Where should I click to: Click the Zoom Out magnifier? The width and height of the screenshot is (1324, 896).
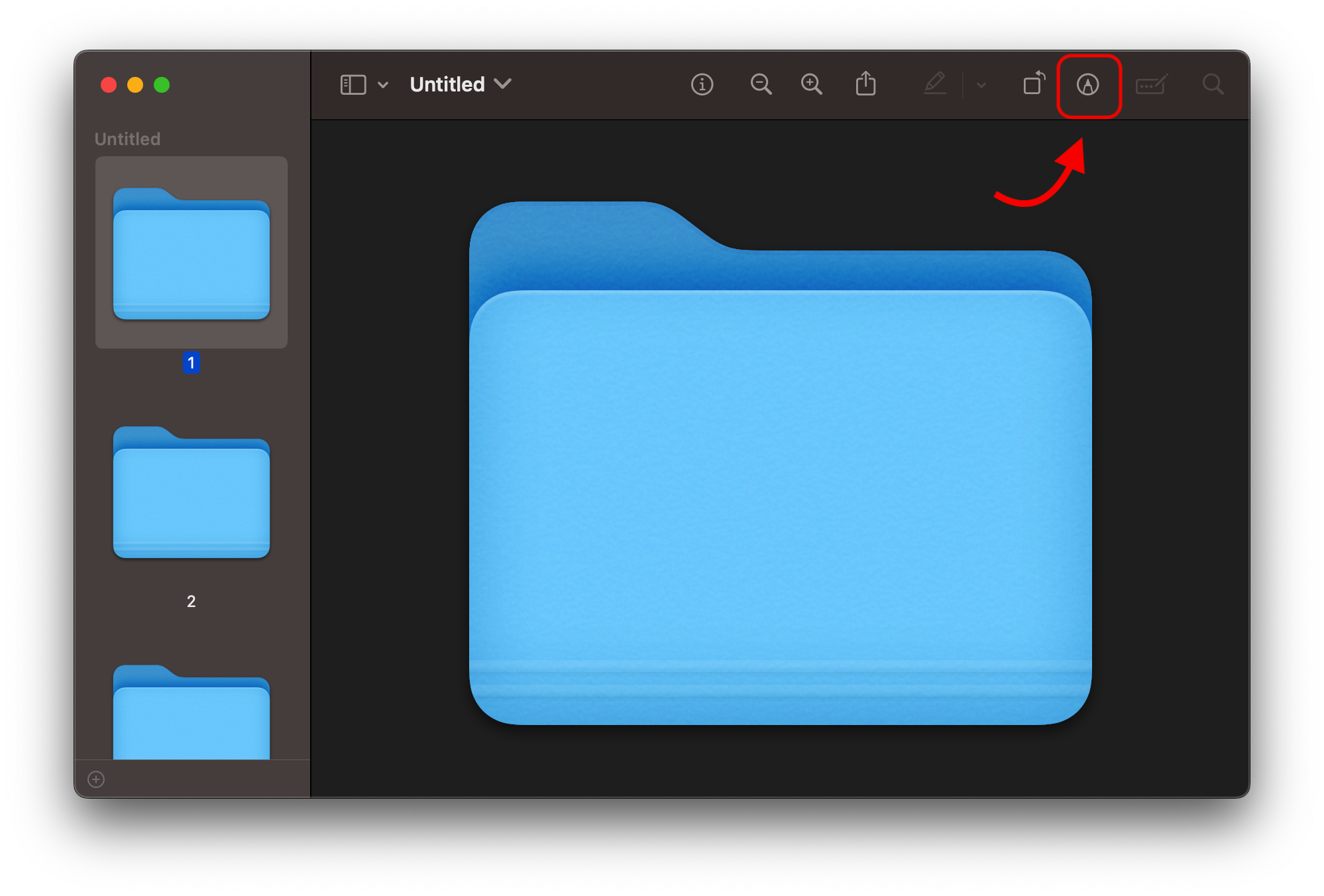[x=760, y=84]
